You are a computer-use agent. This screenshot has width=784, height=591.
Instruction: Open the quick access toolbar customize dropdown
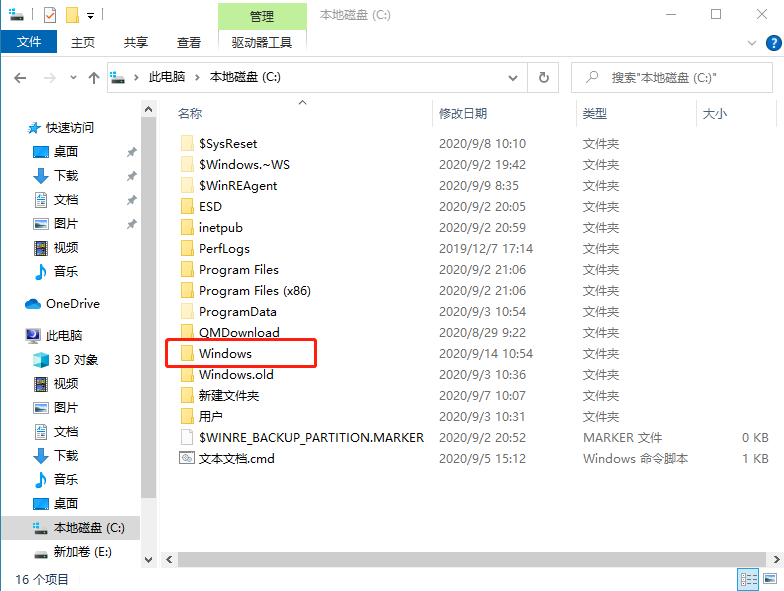tap(90, 16)
